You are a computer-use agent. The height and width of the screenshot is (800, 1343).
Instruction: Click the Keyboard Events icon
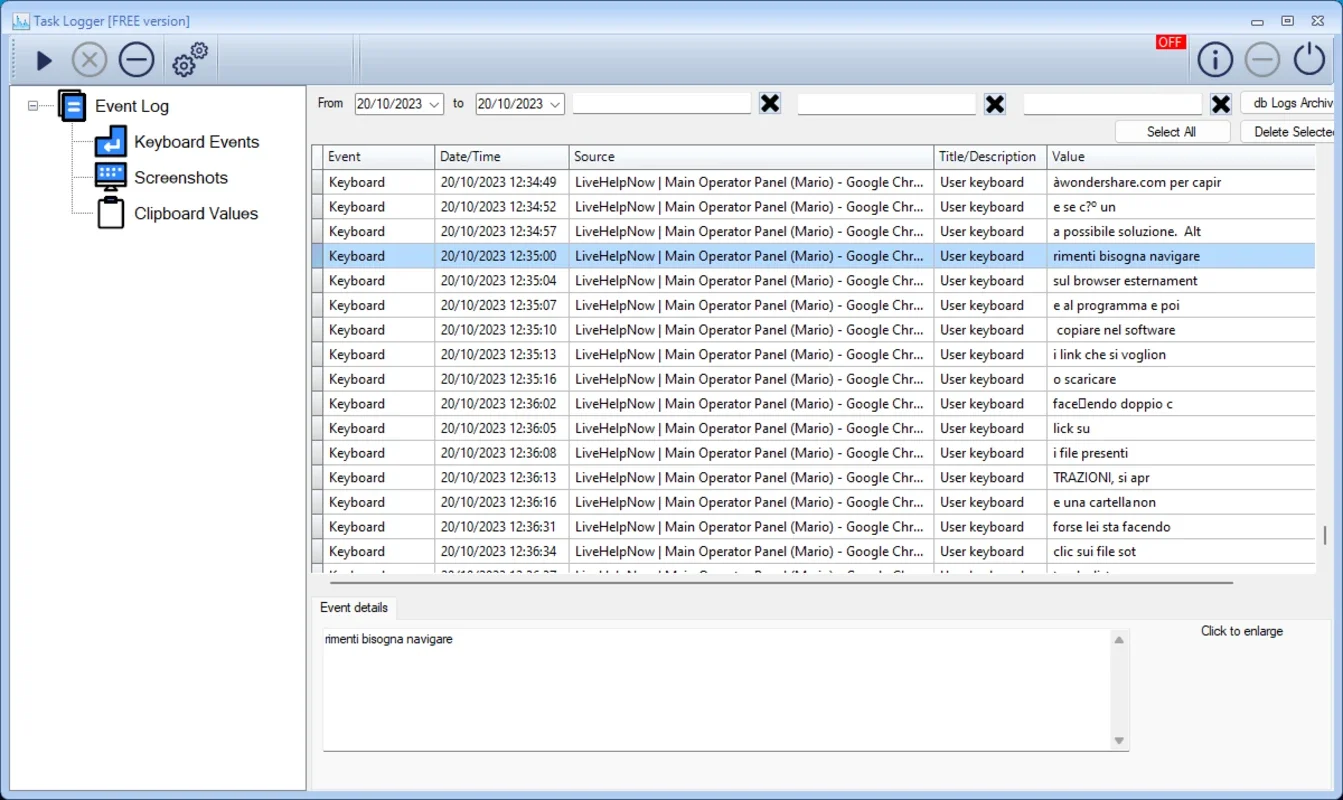[111, 142]
